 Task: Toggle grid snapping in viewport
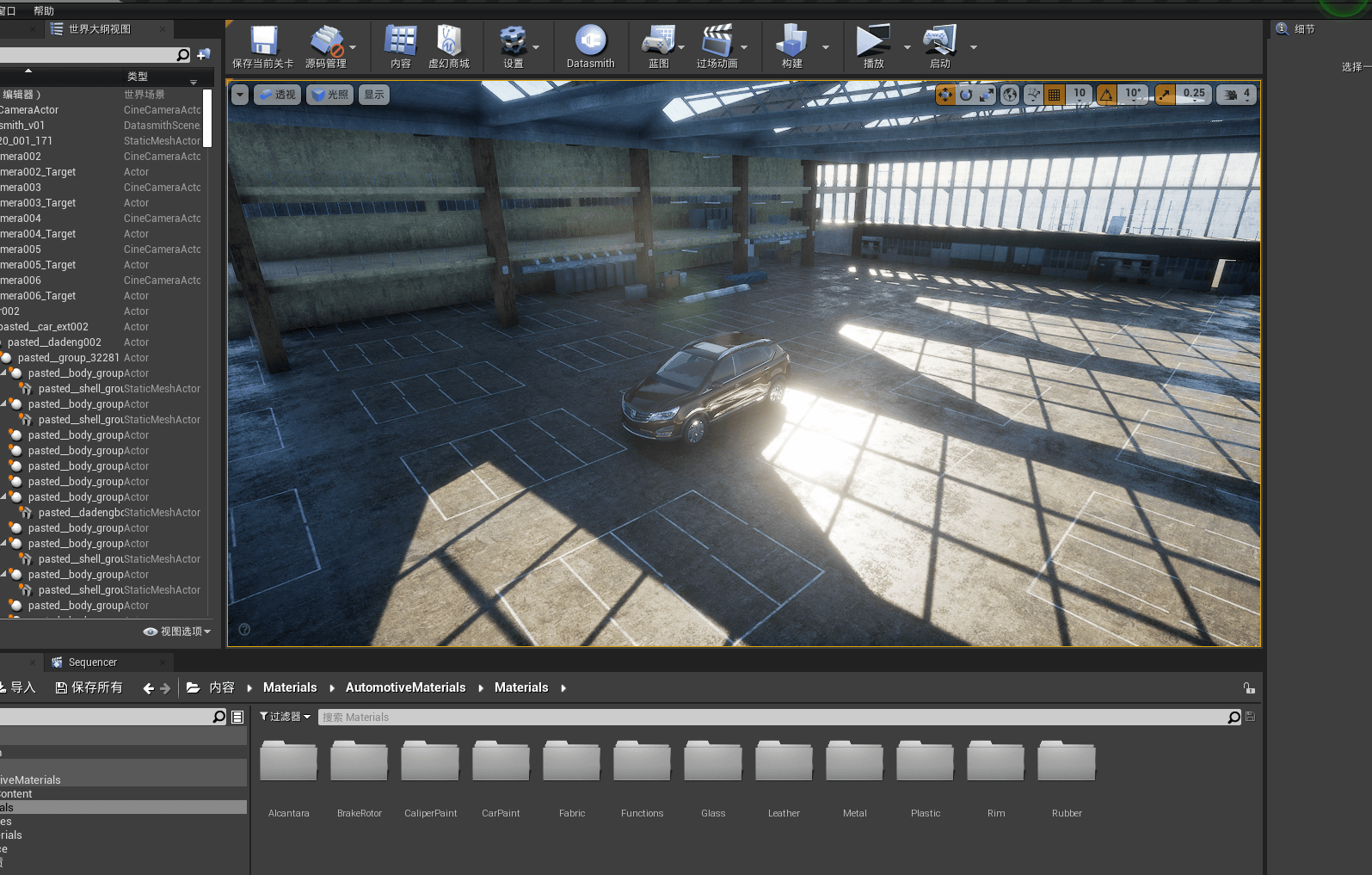1055,95
